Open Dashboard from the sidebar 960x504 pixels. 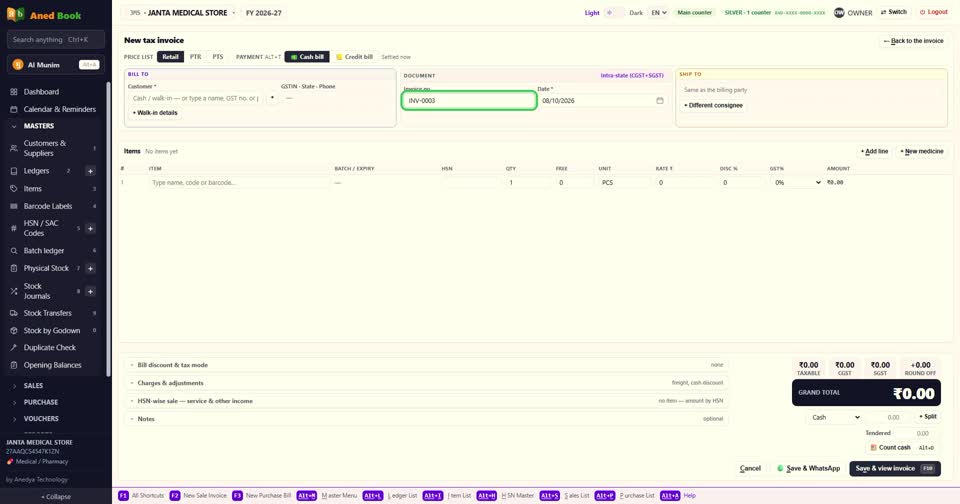pos(41,92)
